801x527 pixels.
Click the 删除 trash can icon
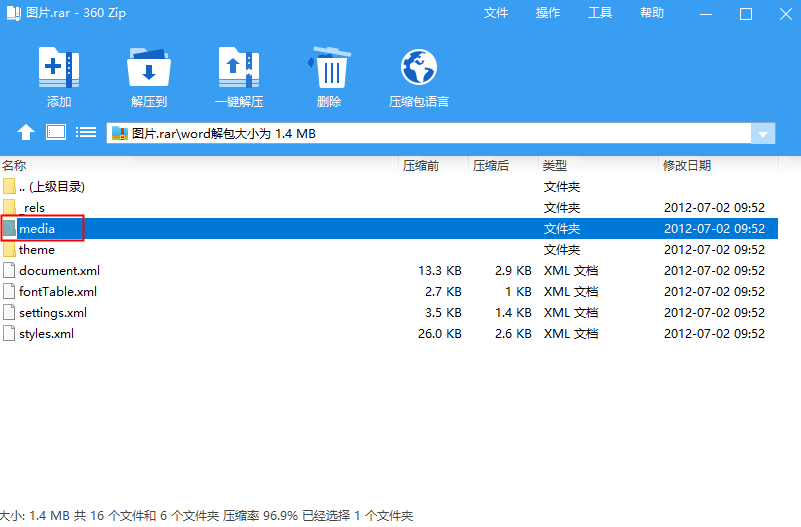pyautogui.click(x=329, y=70)
